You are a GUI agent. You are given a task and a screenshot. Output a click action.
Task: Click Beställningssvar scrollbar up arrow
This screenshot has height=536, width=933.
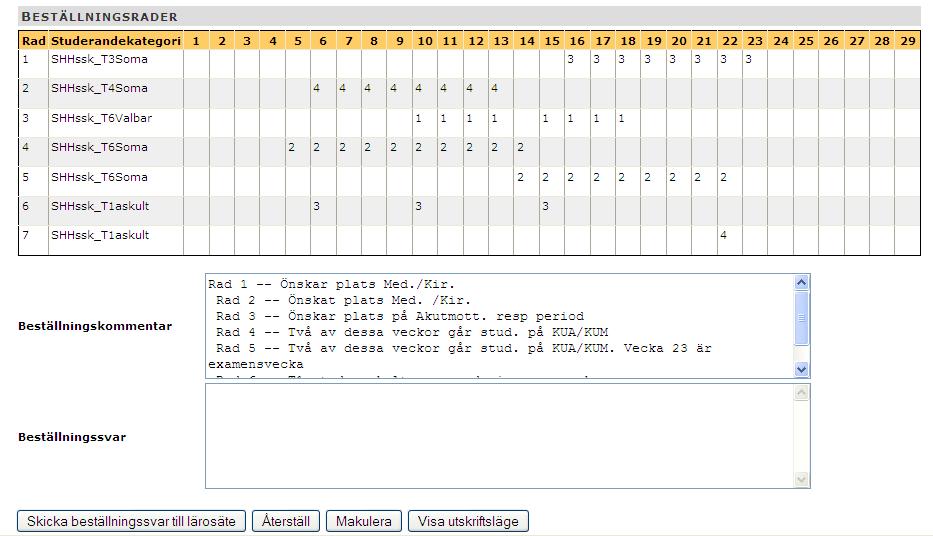[x=801, y=393]
